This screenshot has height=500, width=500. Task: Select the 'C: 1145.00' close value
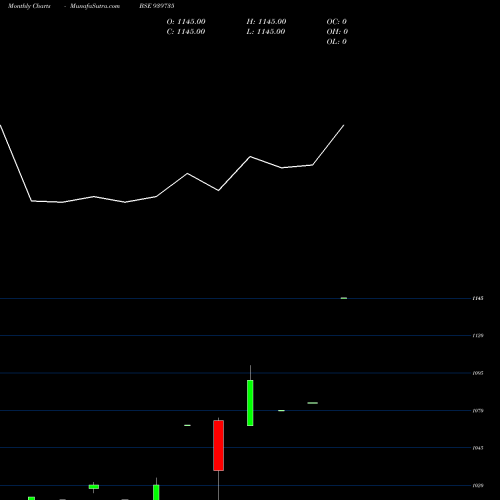(x=186, y=32)
